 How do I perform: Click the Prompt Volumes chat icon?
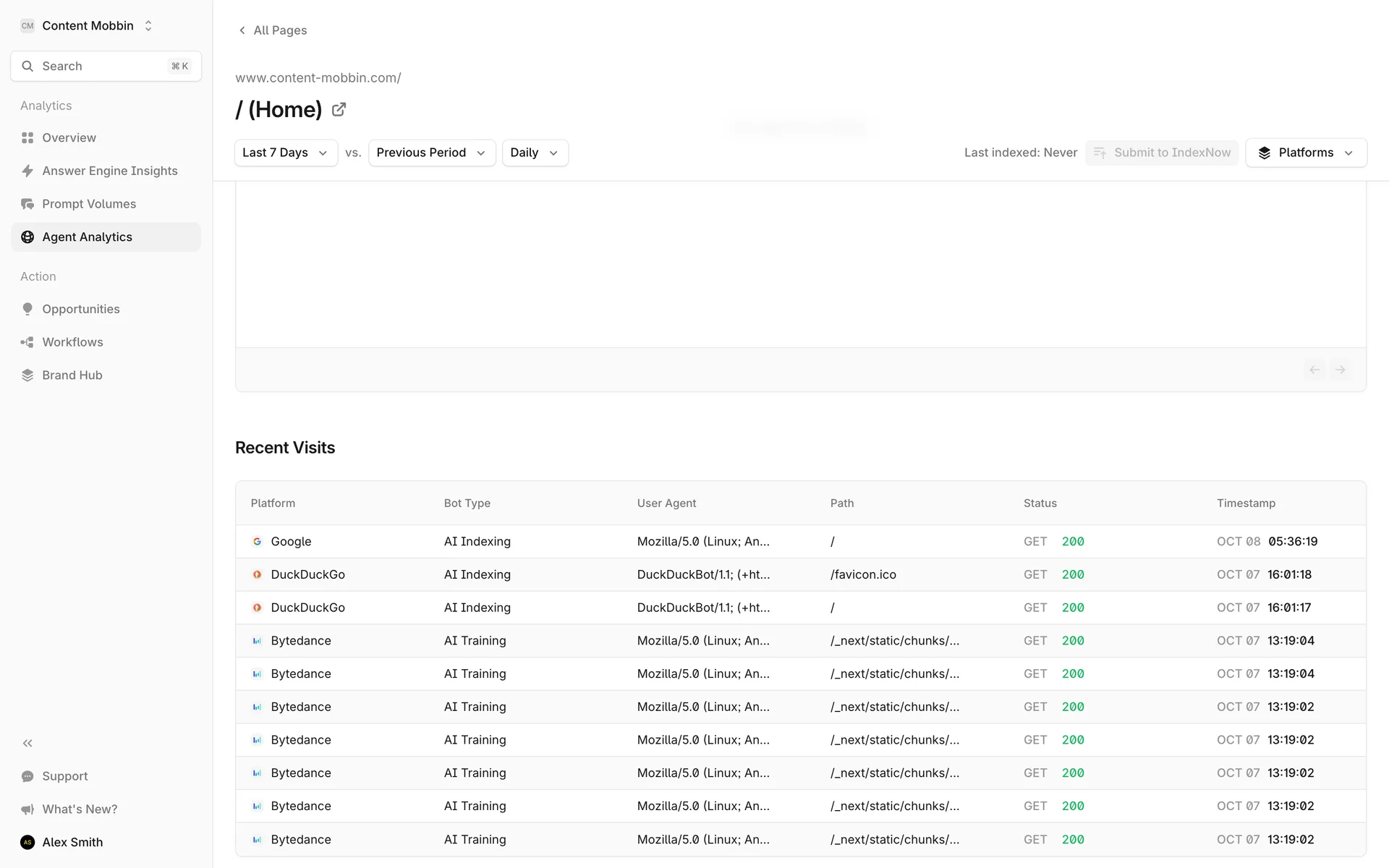pos(27,204)
